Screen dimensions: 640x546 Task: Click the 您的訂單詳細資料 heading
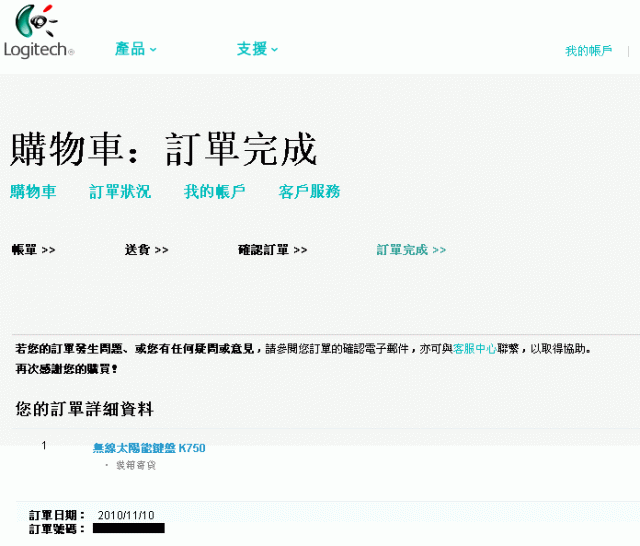click(84, 409)
